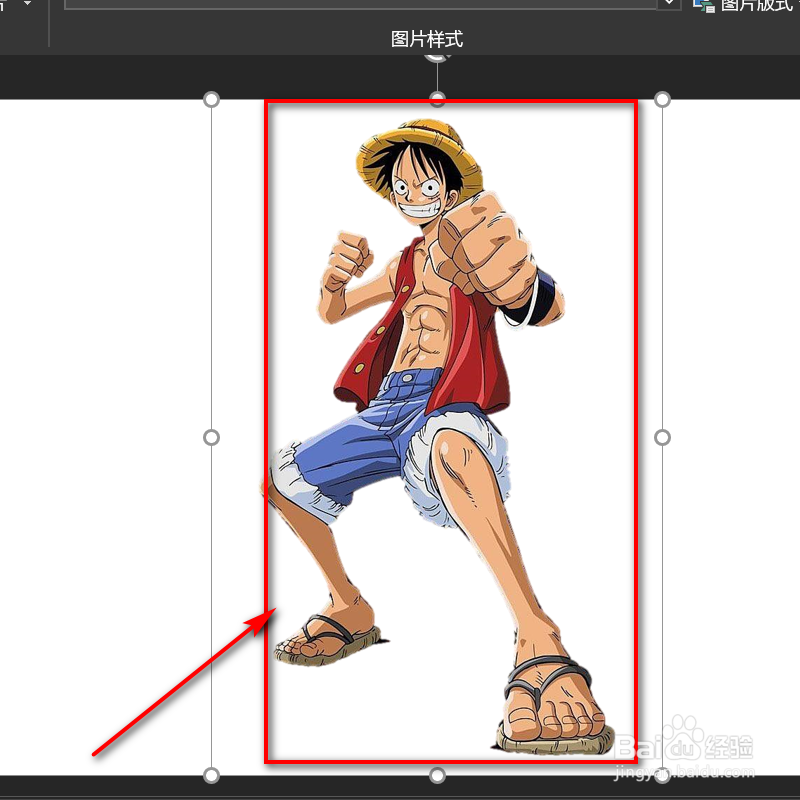Image resolution: width=800 pixels, height=800 pixels.
Task: Click the top-left corner sizing handle
Action: [x=211, y=99]
